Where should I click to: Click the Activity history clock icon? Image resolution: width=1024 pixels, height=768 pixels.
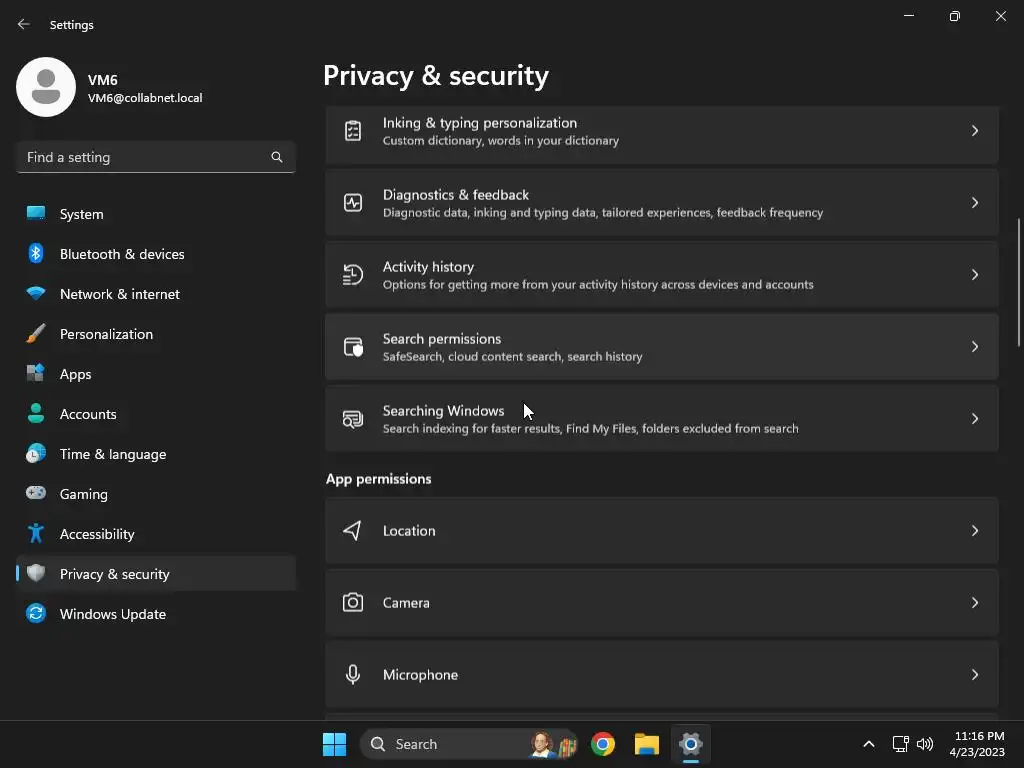[x=353, y=275]
